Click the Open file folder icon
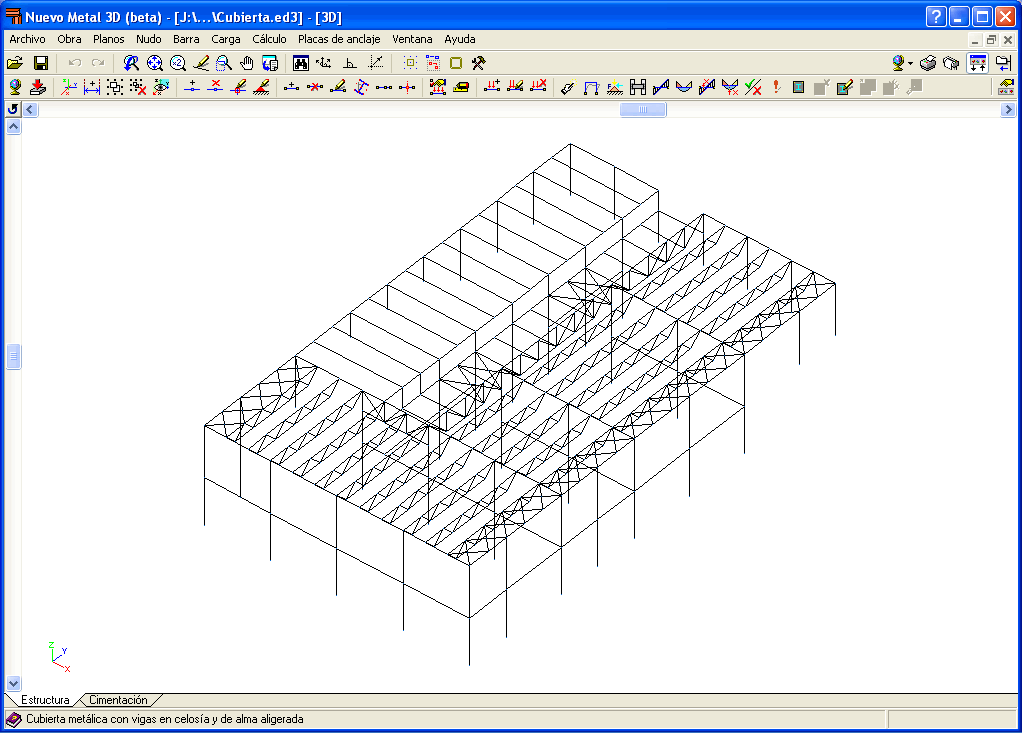 (15, 63)
